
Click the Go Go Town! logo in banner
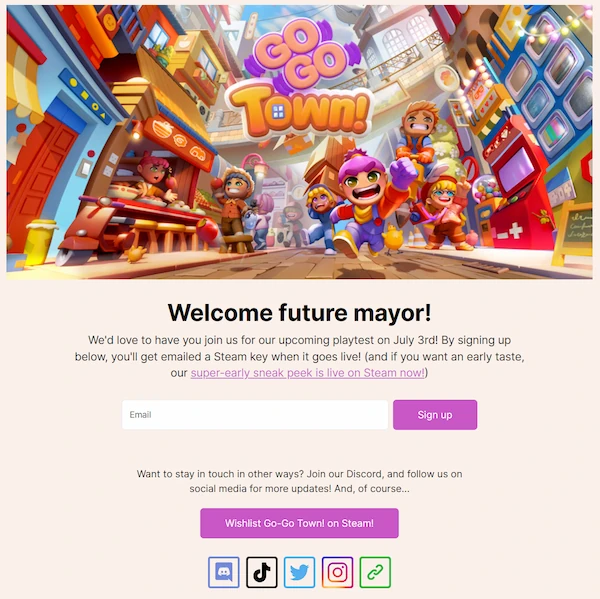click(x=300, y=78)
